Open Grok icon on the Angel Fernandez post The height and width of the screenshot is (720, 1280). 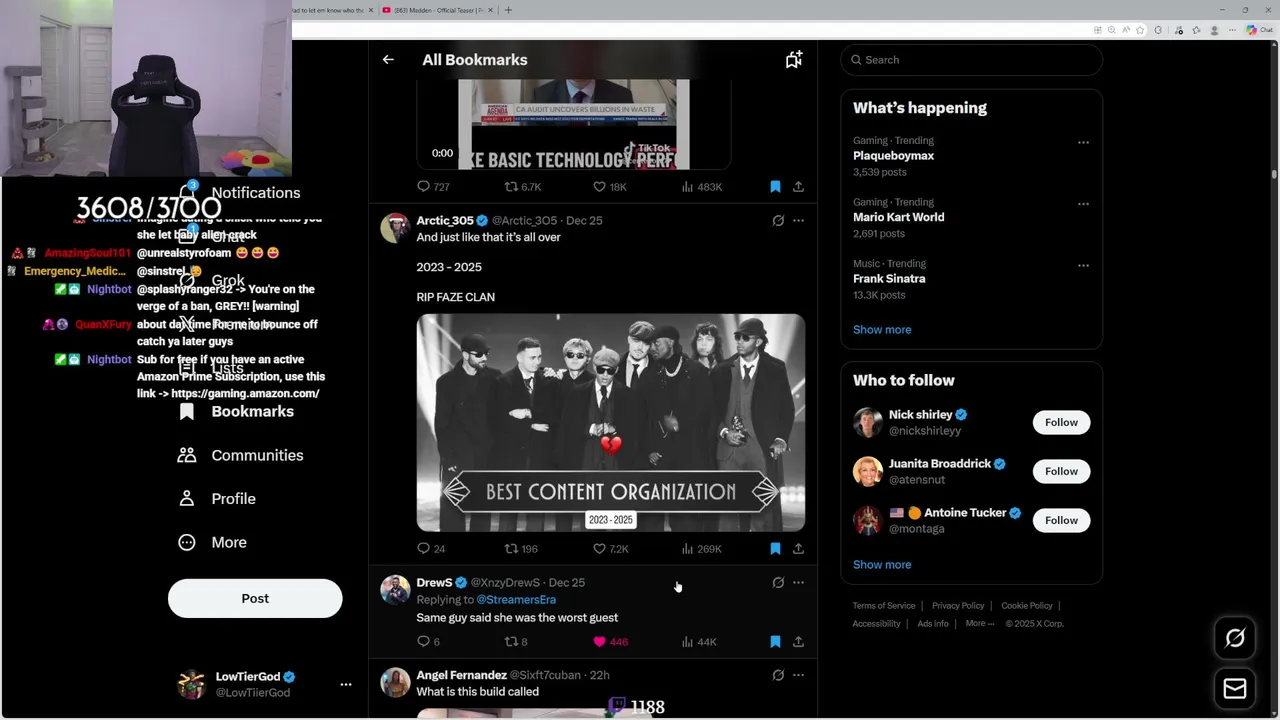click(778, 676)
